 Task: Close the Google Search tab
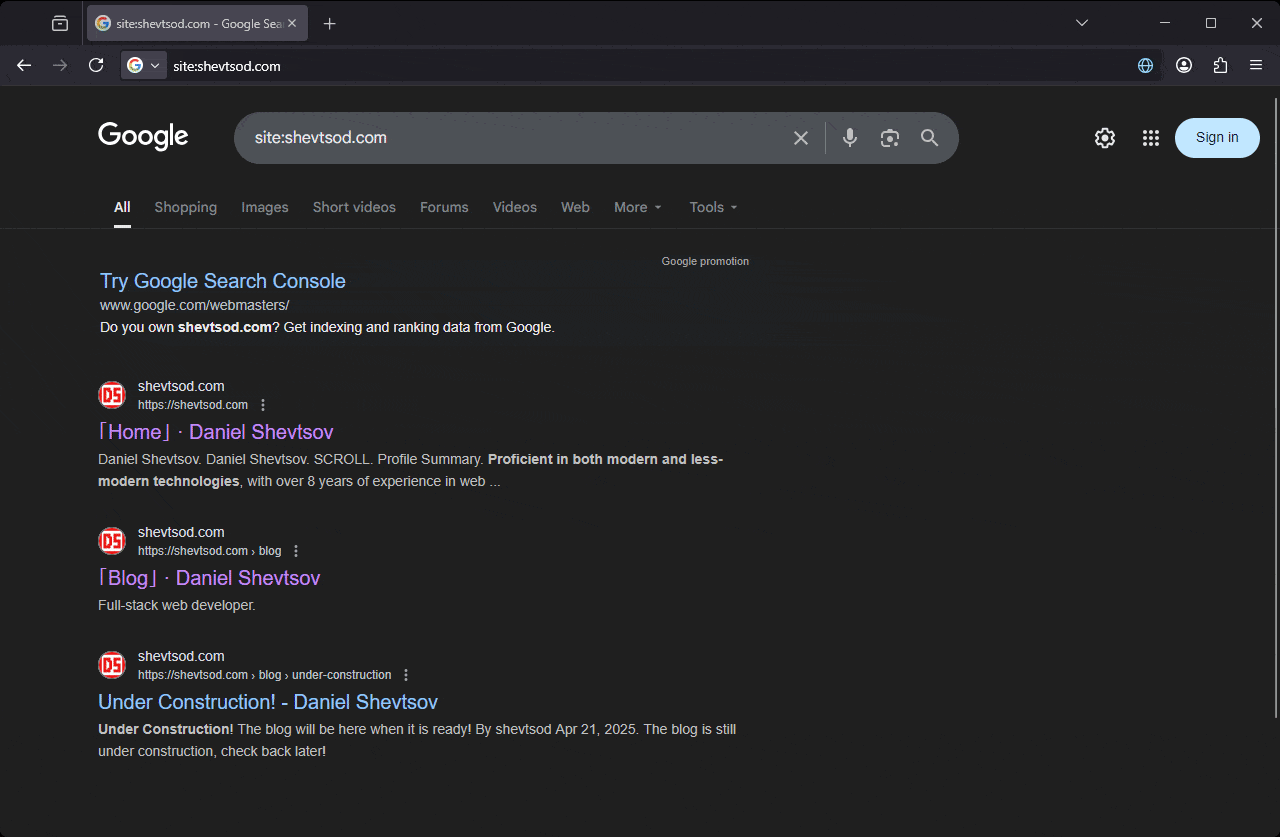coord(292,23)
